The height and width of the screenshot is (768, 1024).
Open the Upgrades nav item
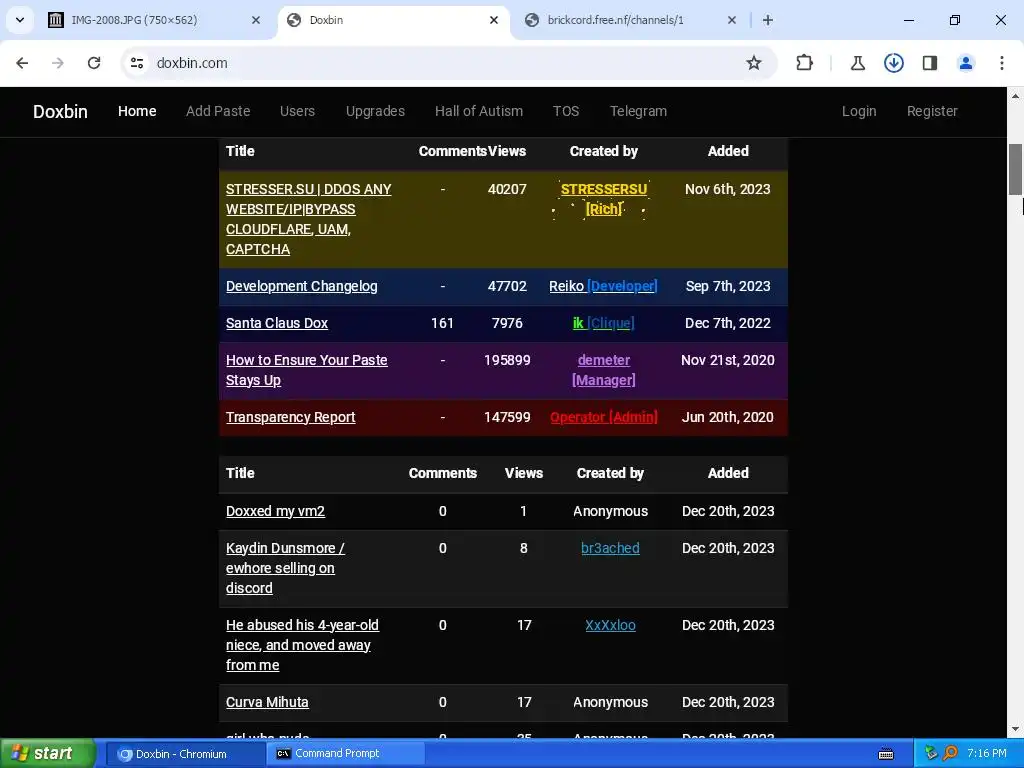coord(376,111)
